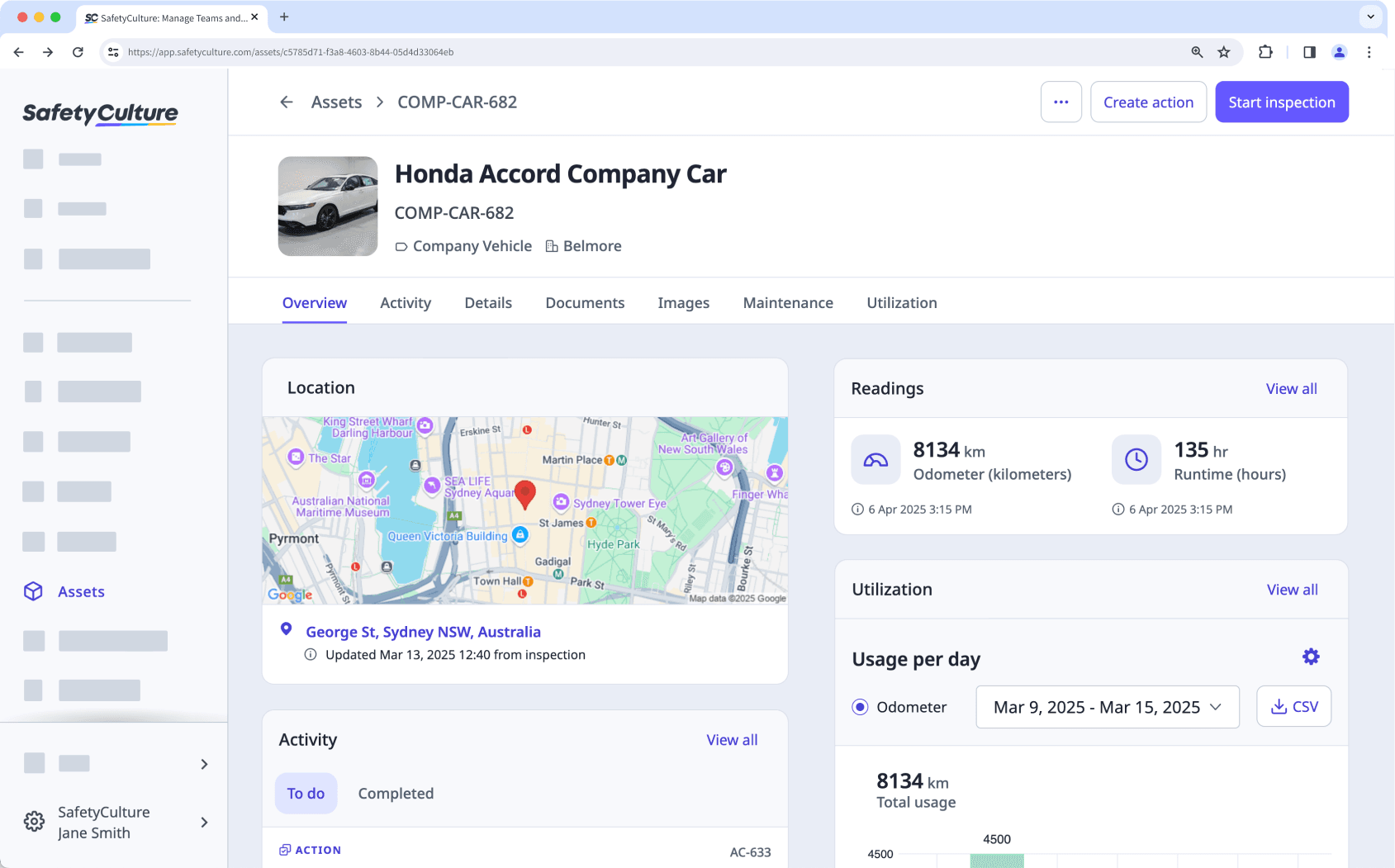Screen dimensions: 1395x868
Task: Click the back arrow beside the Assets breadcrumb
Action: point(286,102)
